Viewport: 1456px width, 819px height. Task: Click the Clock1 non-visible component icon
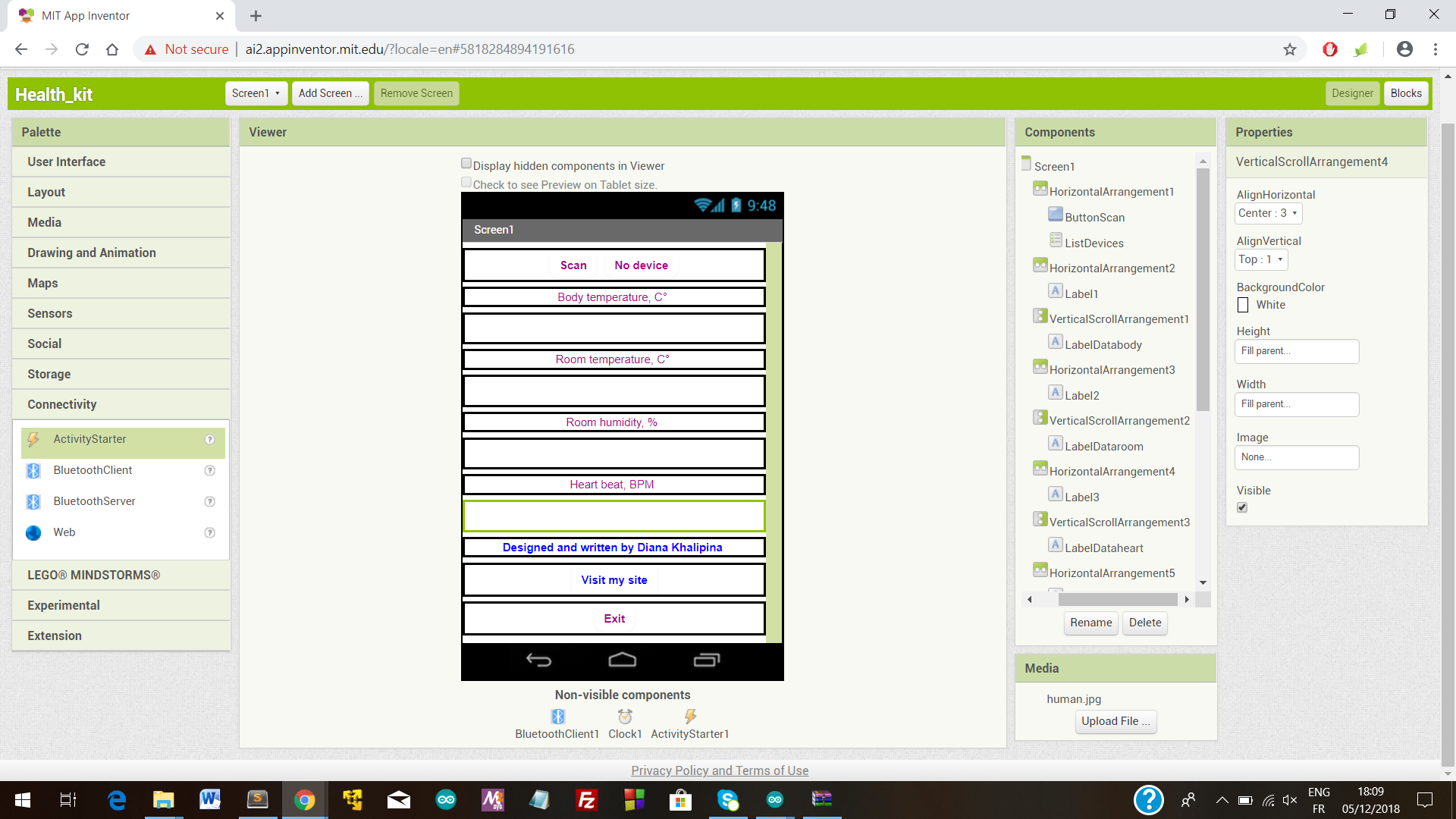point(625,717)
